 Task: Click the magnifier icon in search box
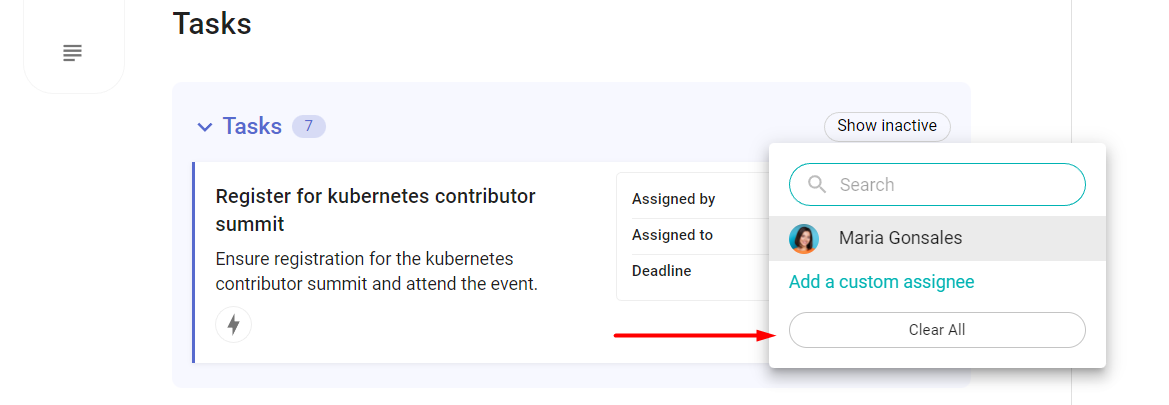817,184
